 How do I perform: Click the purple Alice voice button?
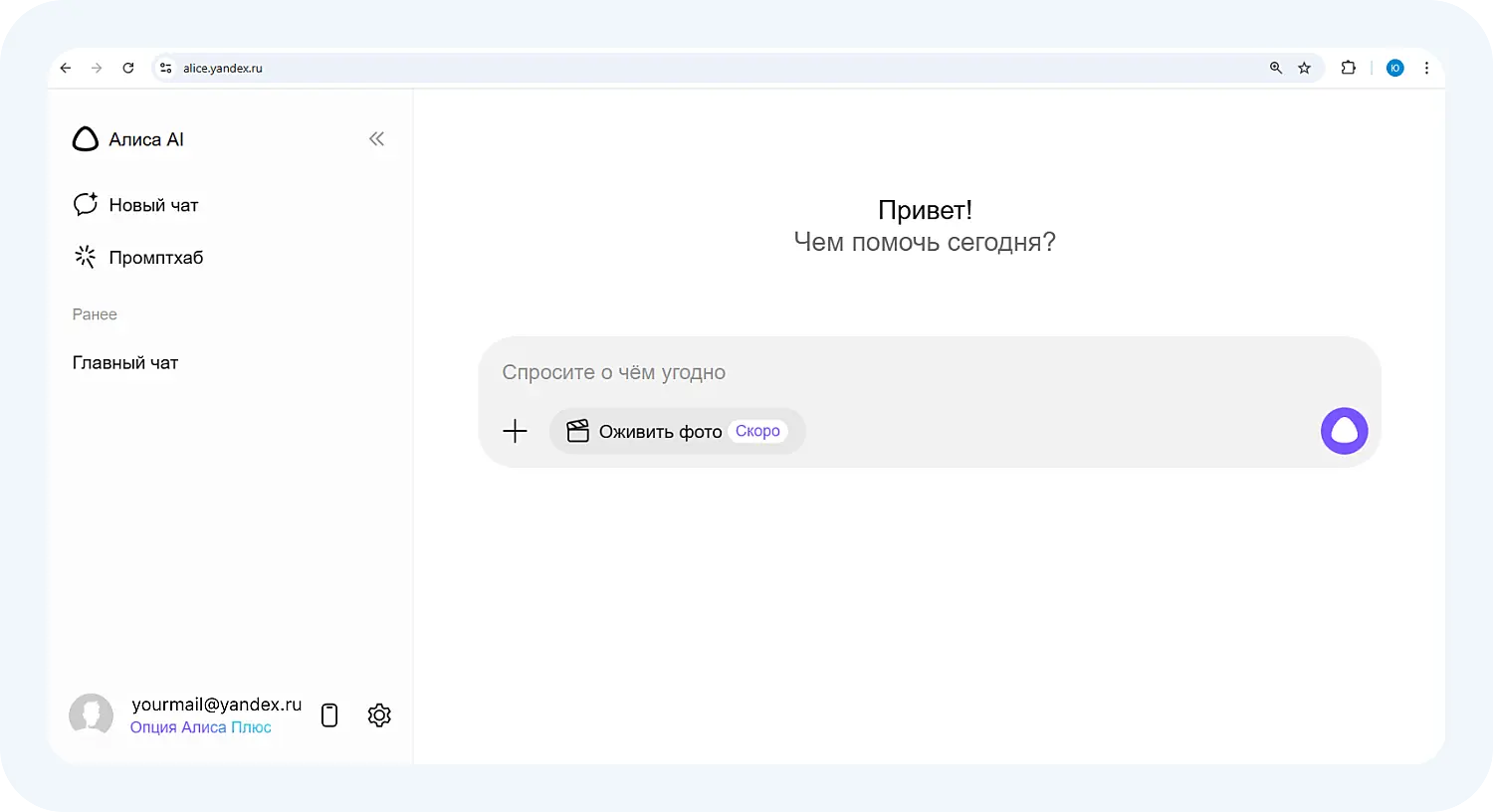(x=1345, y=431)
